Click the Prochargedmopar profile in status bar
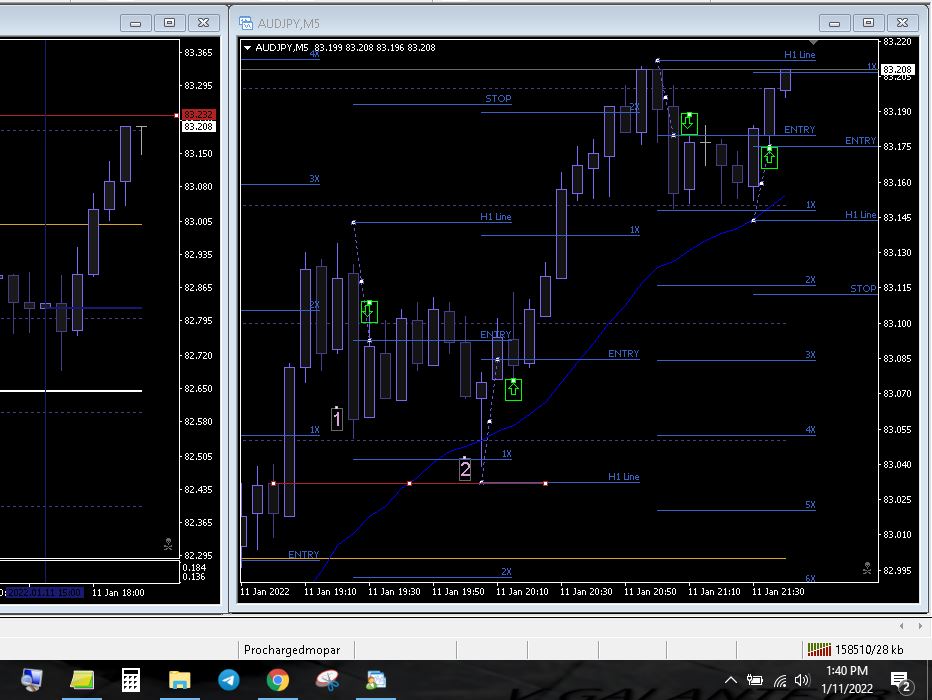Image resolution: width=932 pixels, height=700 pixels. point(291,649)
